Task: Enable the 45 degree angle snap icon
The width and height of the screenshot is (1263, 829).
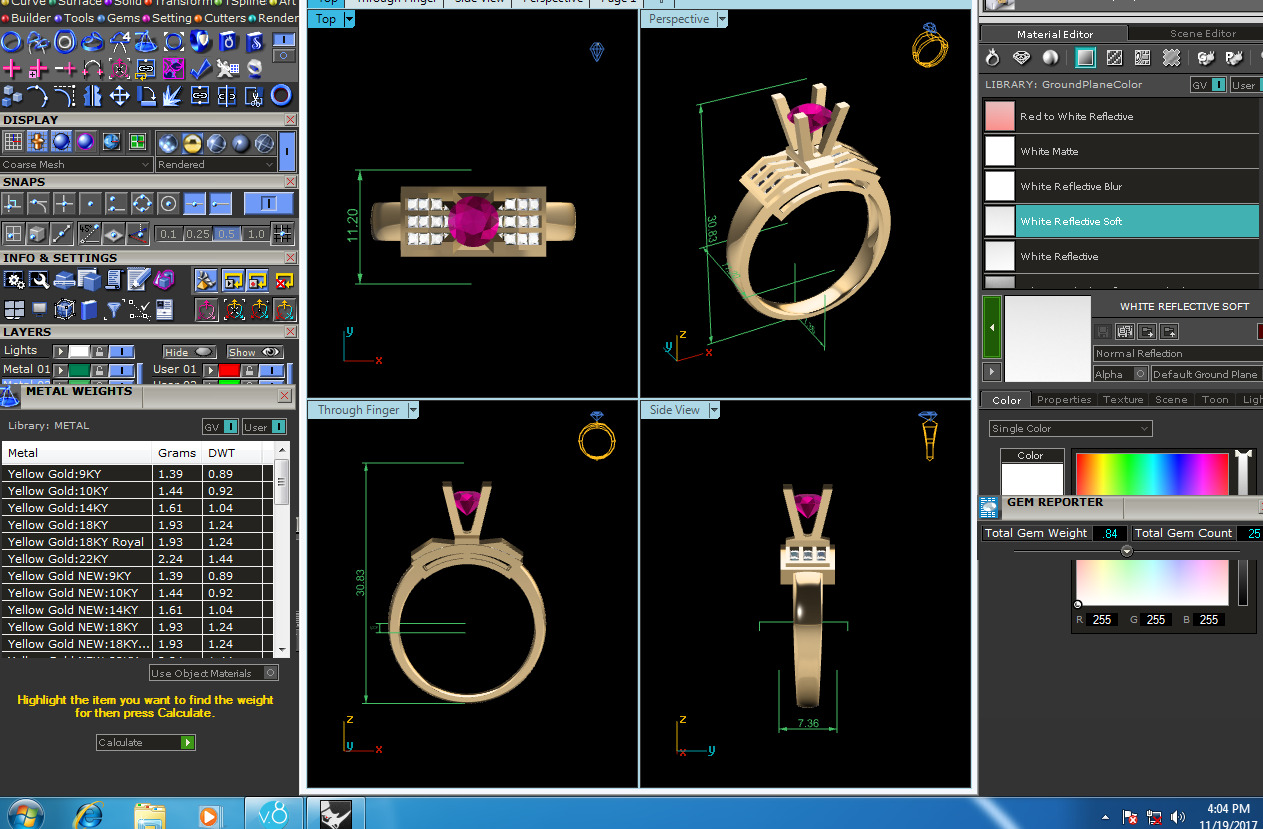Action: tap(89, 233)
